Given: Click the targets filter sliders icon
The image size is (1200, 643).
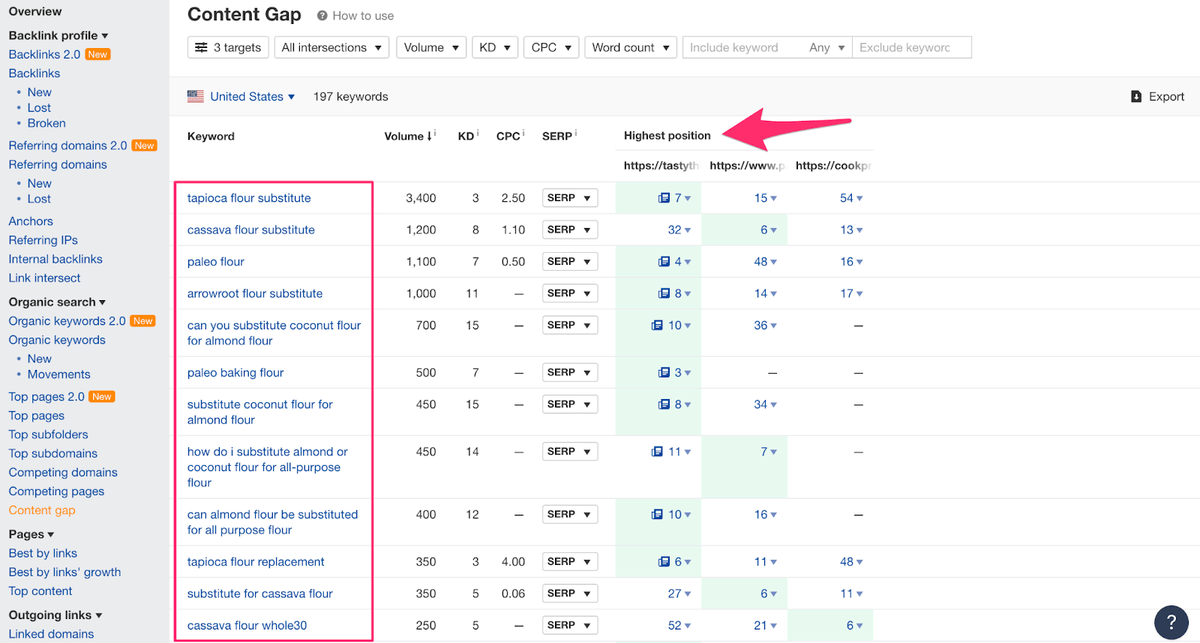Looking at the screenshot, I should pyautogui.click(x=201, y=47).
